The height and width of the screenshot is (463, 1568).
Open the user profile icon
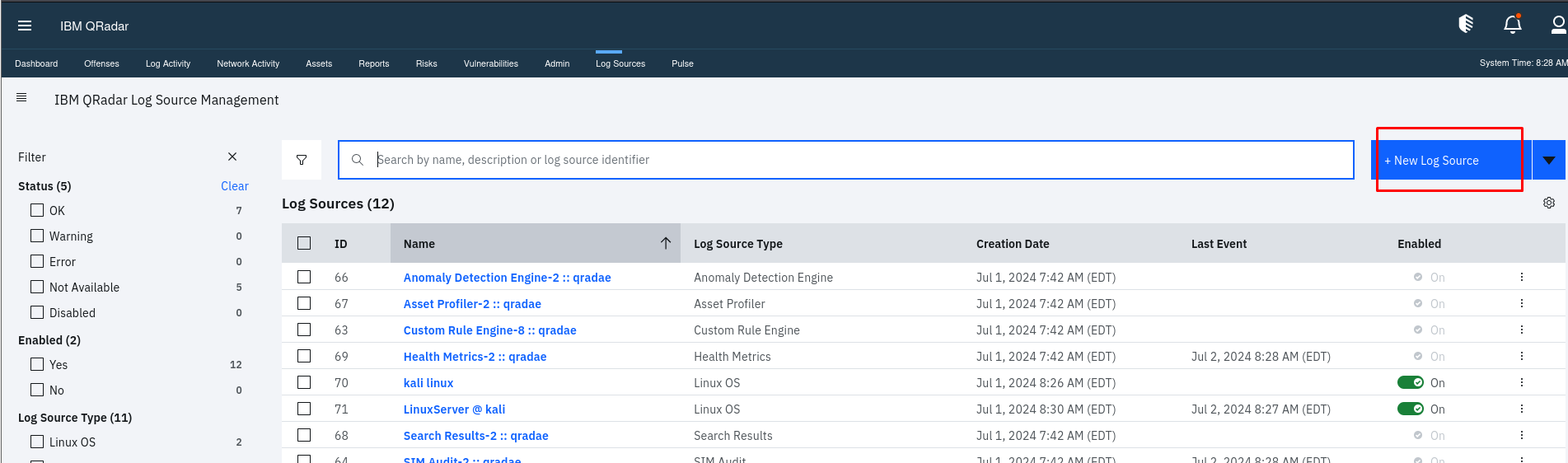coord(1558,25)
